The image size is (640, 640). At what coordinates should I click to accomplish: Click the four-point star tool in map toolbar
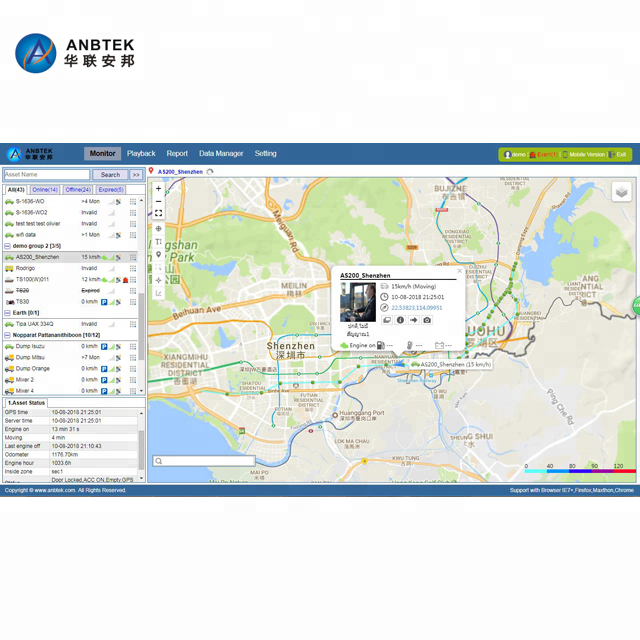pyautogui.click(x=158, y=280)
